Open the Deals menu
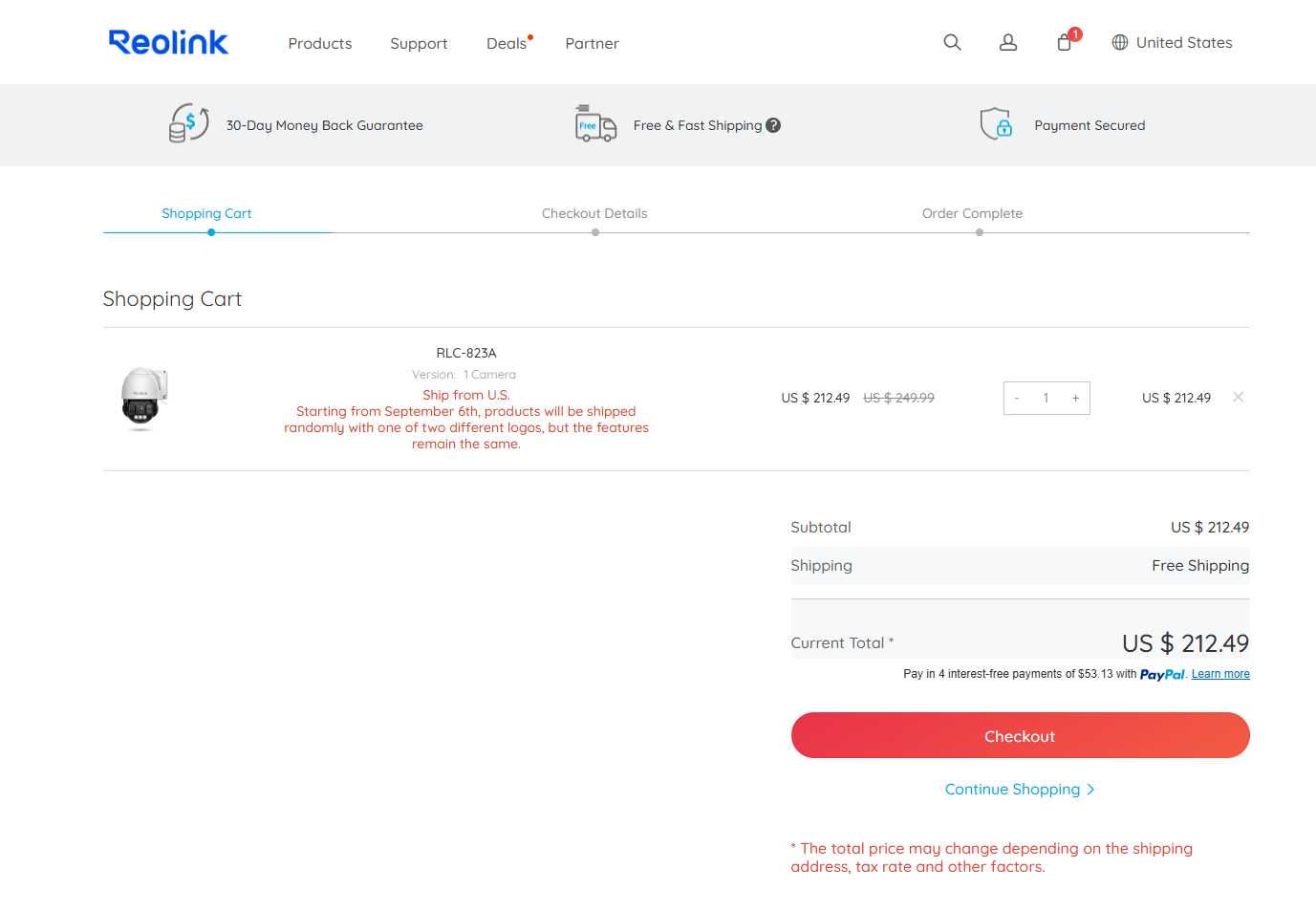Image resolution: width=1316 pixels, height=912 pixels. (507, 43)
